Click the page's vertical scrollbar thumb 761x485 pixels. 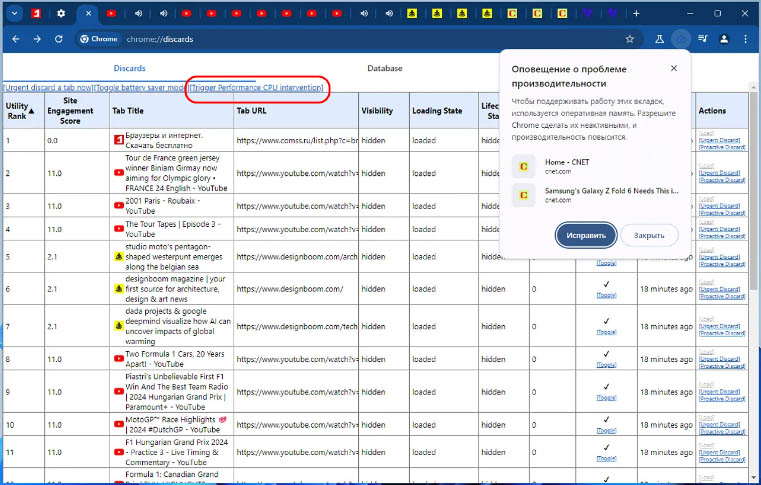[753, 189]
